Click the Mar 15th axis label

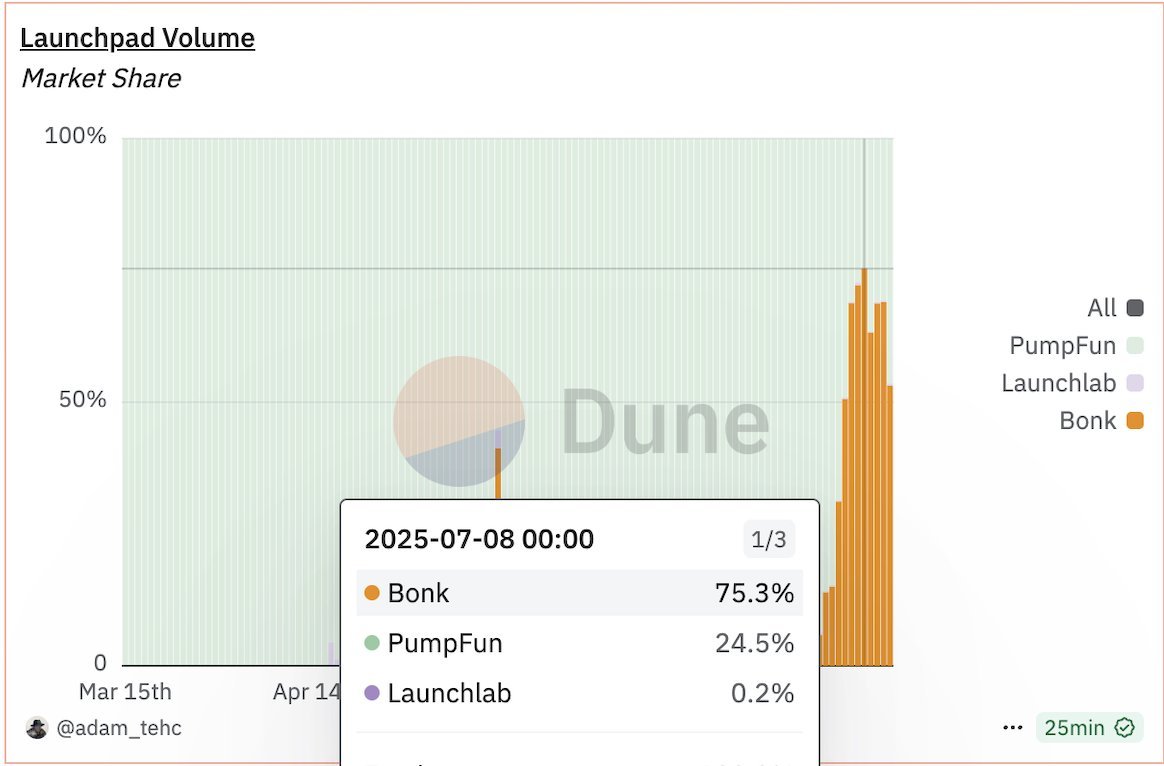pyautogui.click(x=125, y=692)
